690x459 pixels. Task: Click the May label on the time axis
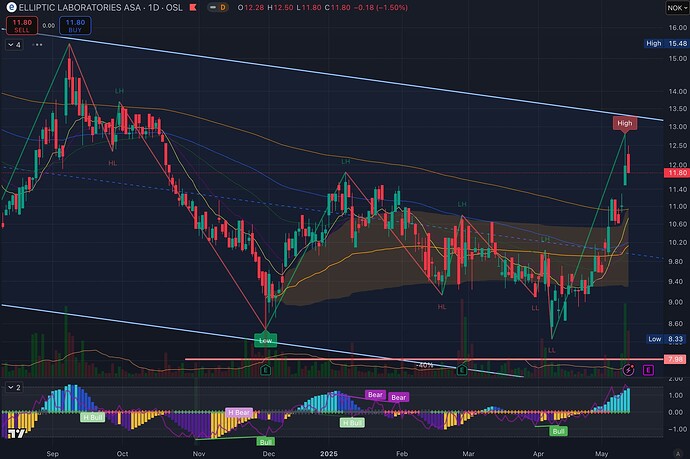[602, 454]
